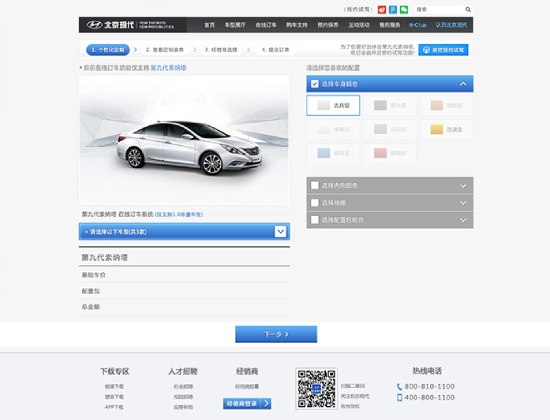This screenshot has width=550, height=420.
Task: Click the 400-800-1100 hotline number
Action: (429, 397)
